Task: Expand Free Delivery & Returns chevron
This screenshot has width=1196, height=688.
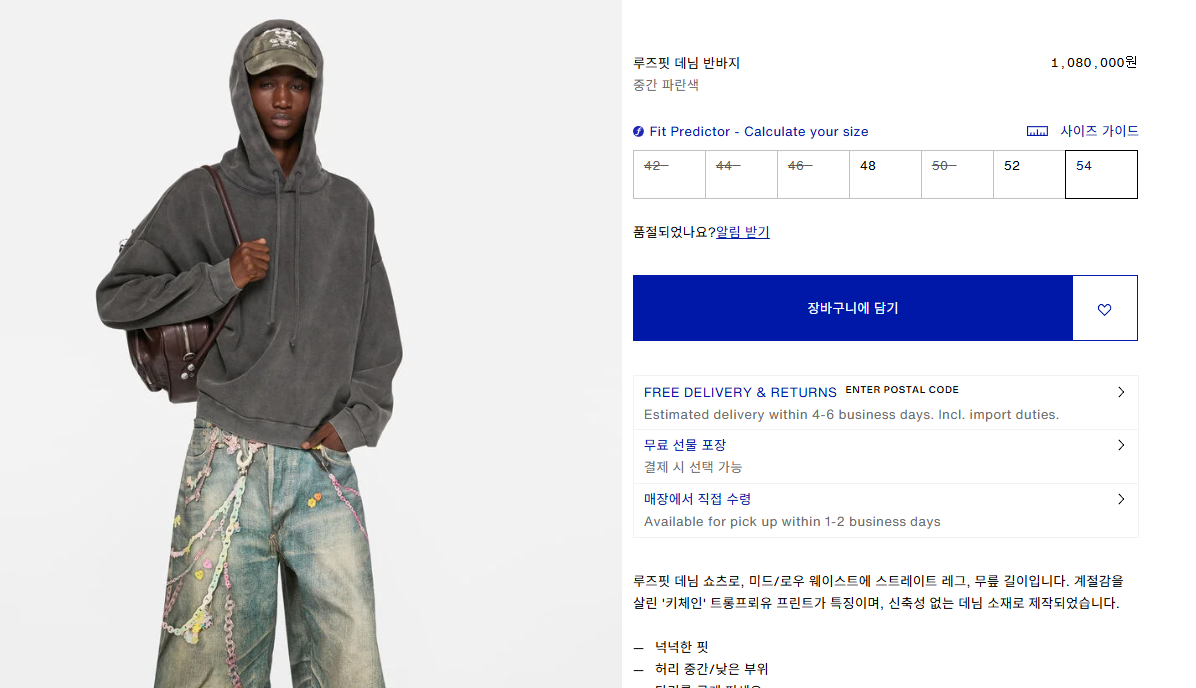Action: pyautogui.click(x=1120, y=392)
